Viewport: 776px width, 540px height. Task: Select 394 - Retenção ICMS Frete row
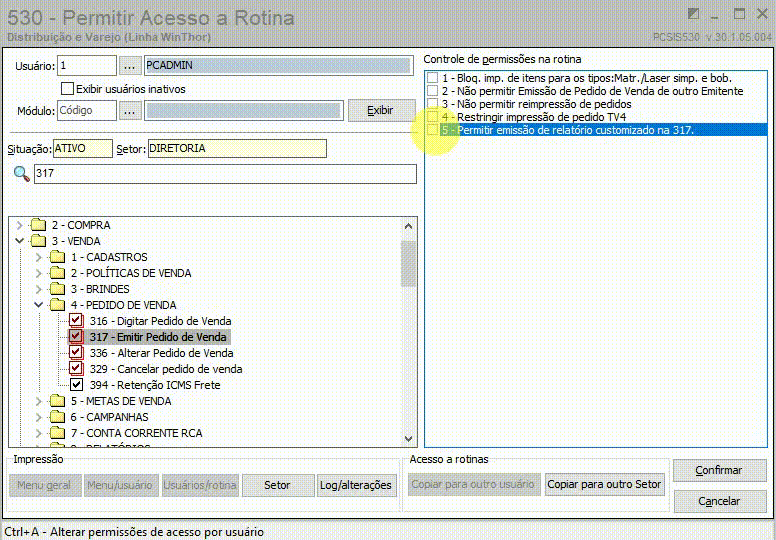(x=155, y=385)
